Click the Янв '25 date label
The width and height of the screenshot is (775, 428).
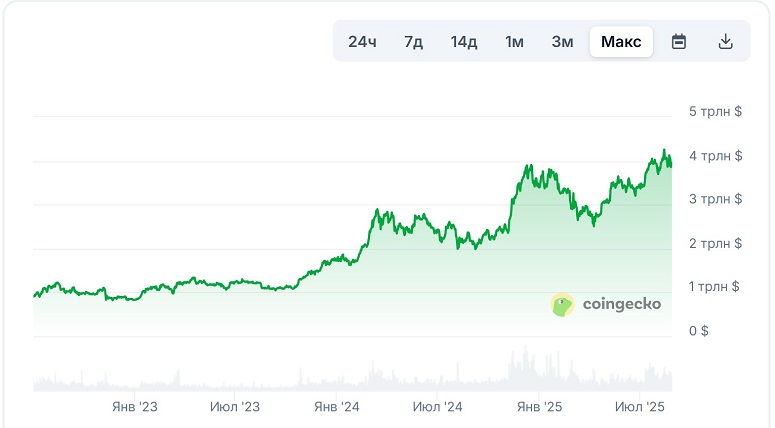(540, 407)
